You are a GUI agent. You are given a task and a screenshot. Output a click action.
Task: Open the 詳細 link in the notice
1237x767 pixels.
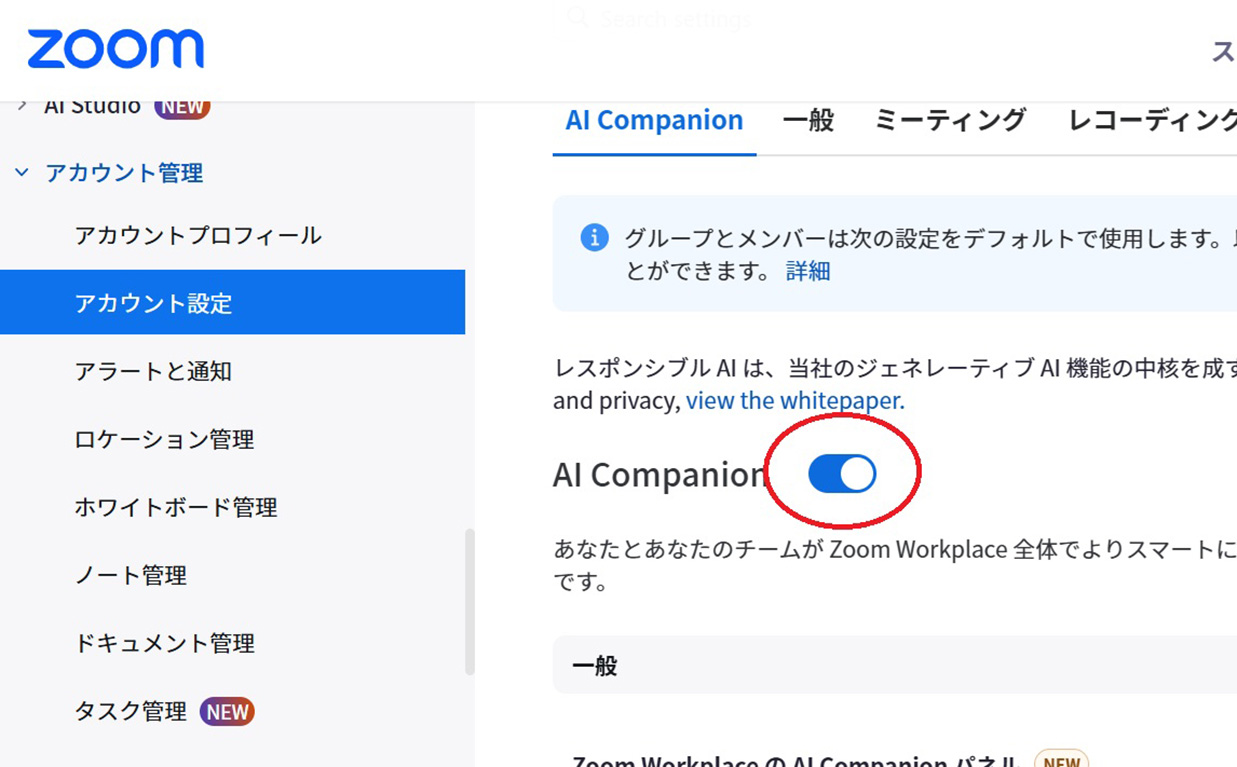[808, 271]
